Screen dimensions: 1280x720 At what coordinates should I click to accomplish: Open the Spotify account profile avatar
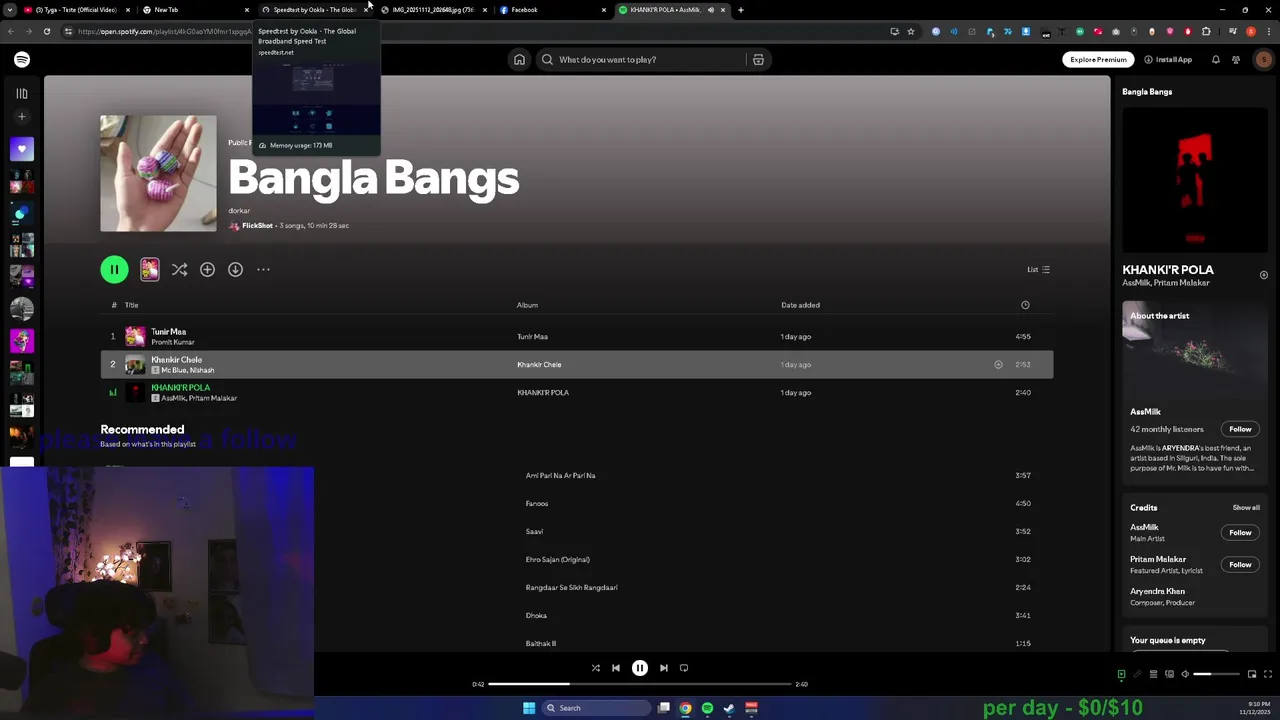click(1264, 60)
